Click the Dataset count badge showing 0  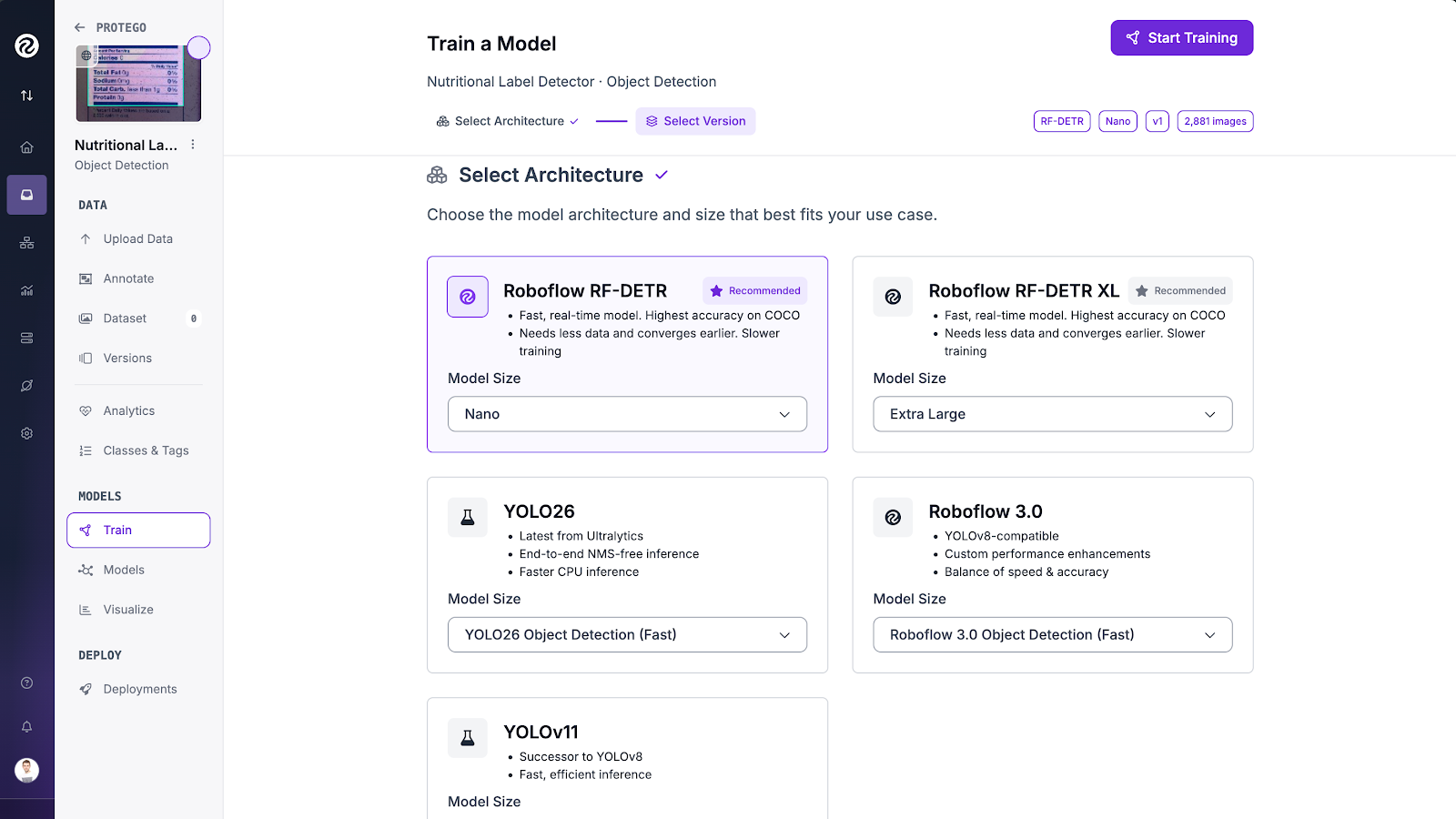(194, 318)
